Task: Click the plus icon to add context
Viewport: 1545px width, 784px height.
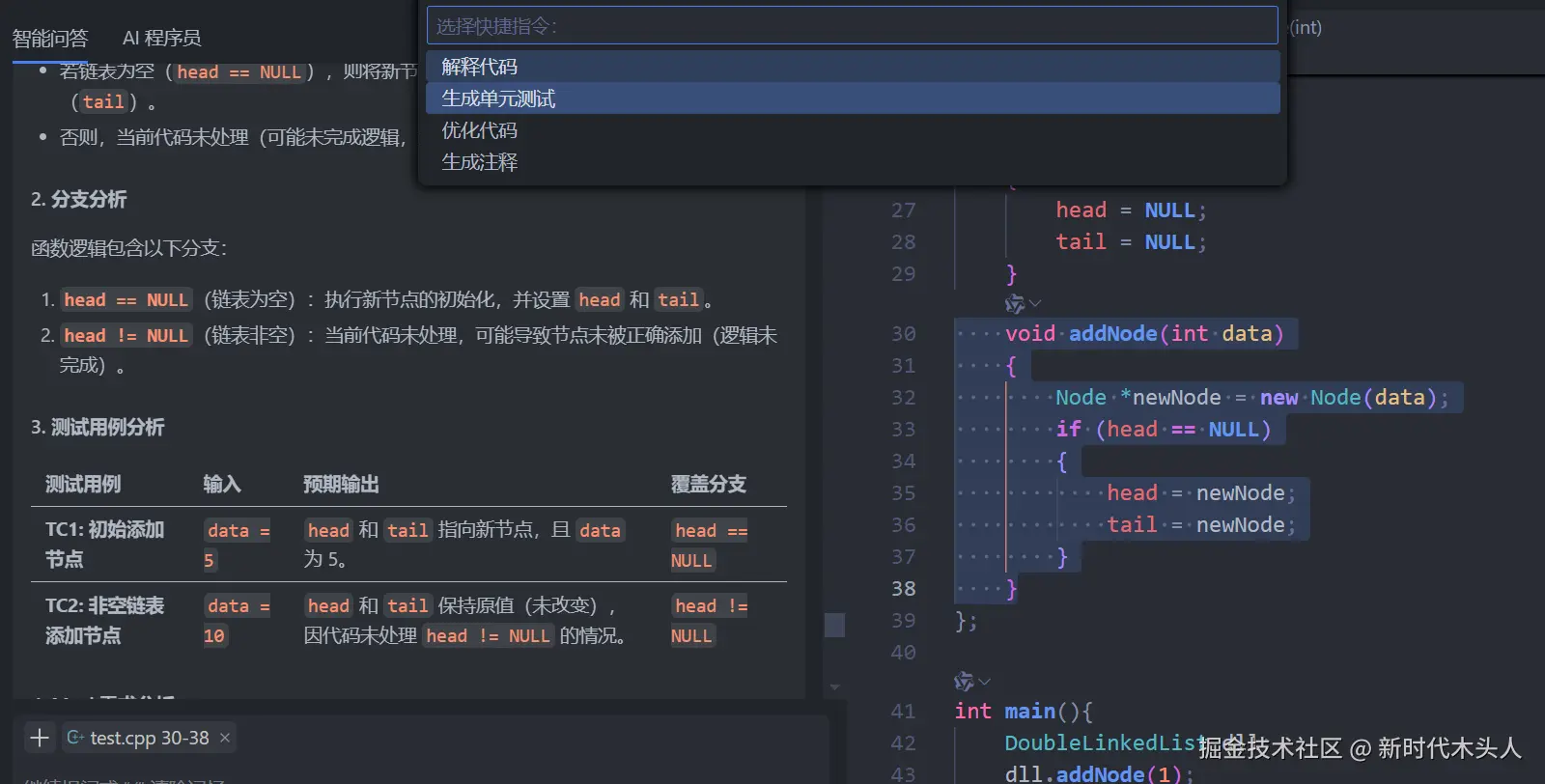Action: 39,738
